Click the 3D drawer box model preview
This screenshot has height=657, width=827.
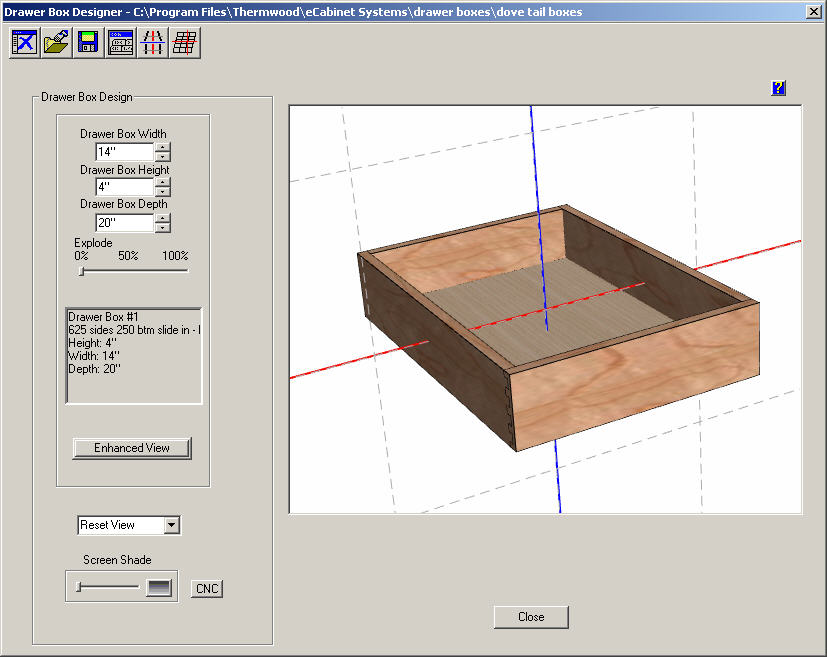tap(559, 327)
